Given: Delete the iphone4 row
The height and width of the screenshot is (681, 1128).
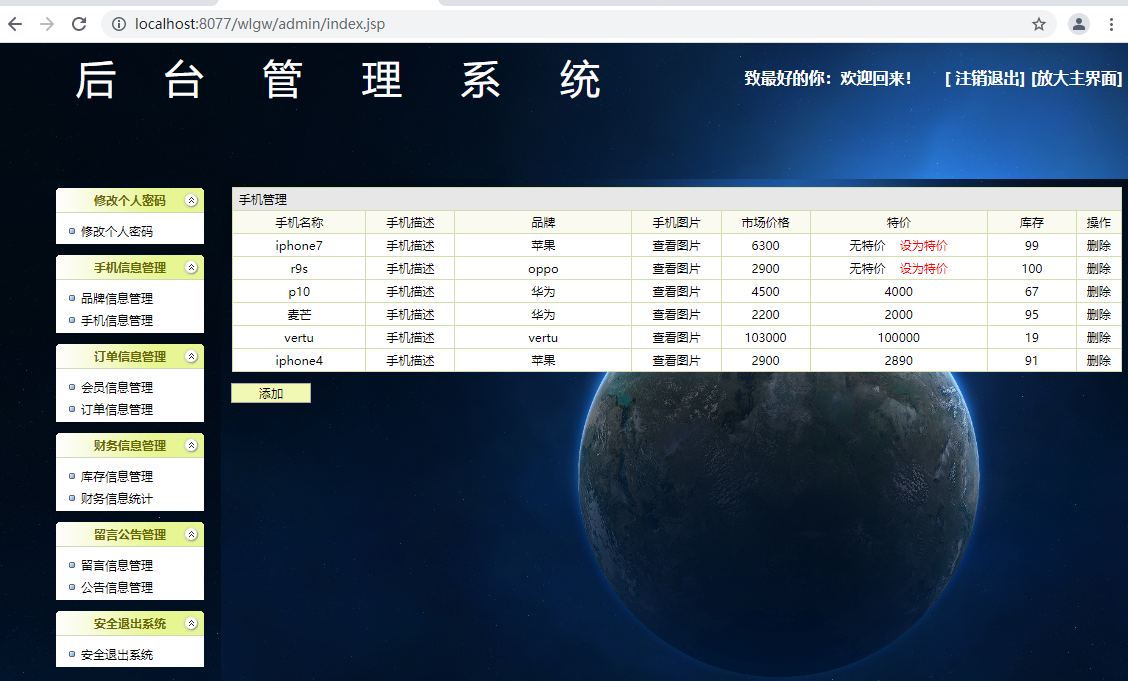Looking at the screenshot, I should [1099, 361].
